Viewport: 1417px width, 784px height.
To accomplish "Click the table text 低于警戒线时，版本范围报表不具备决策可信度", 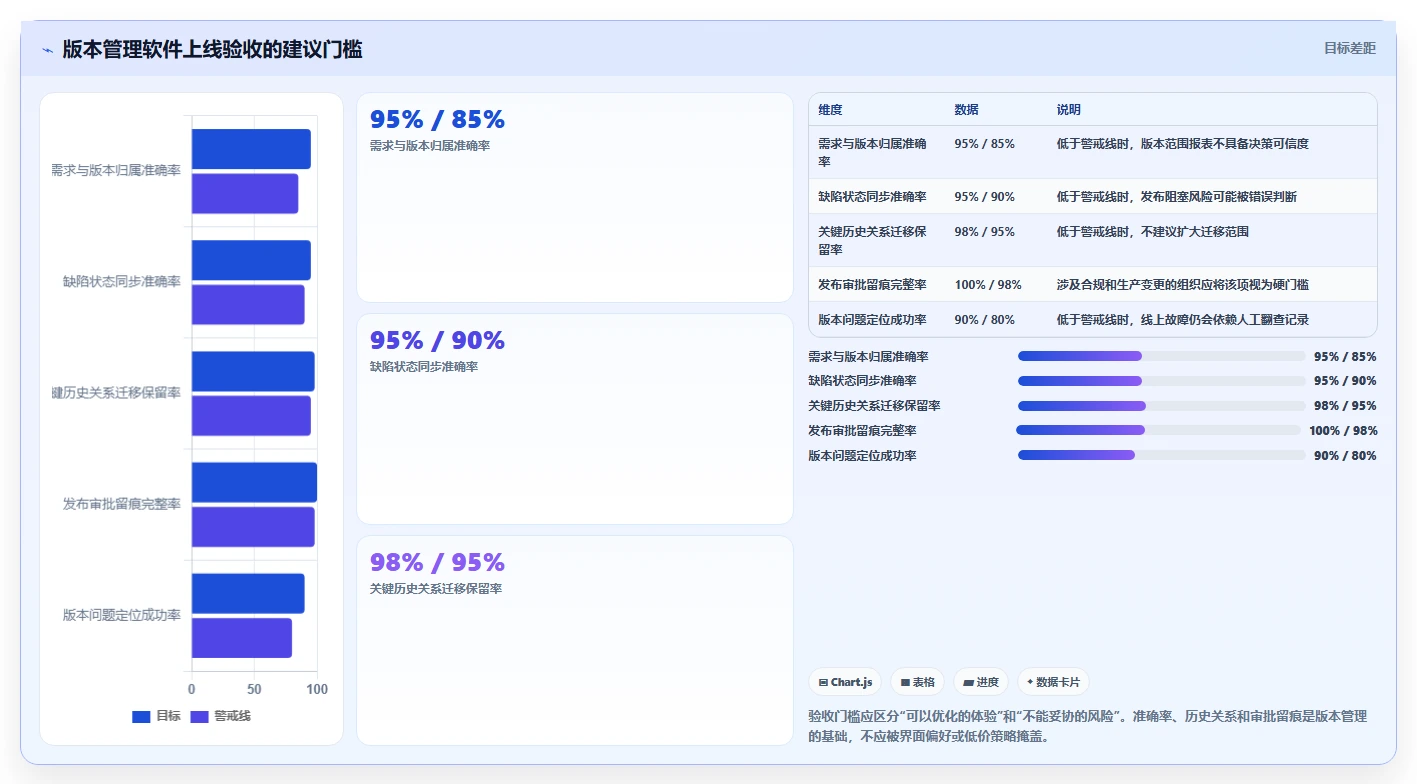I will [1182, 144].
